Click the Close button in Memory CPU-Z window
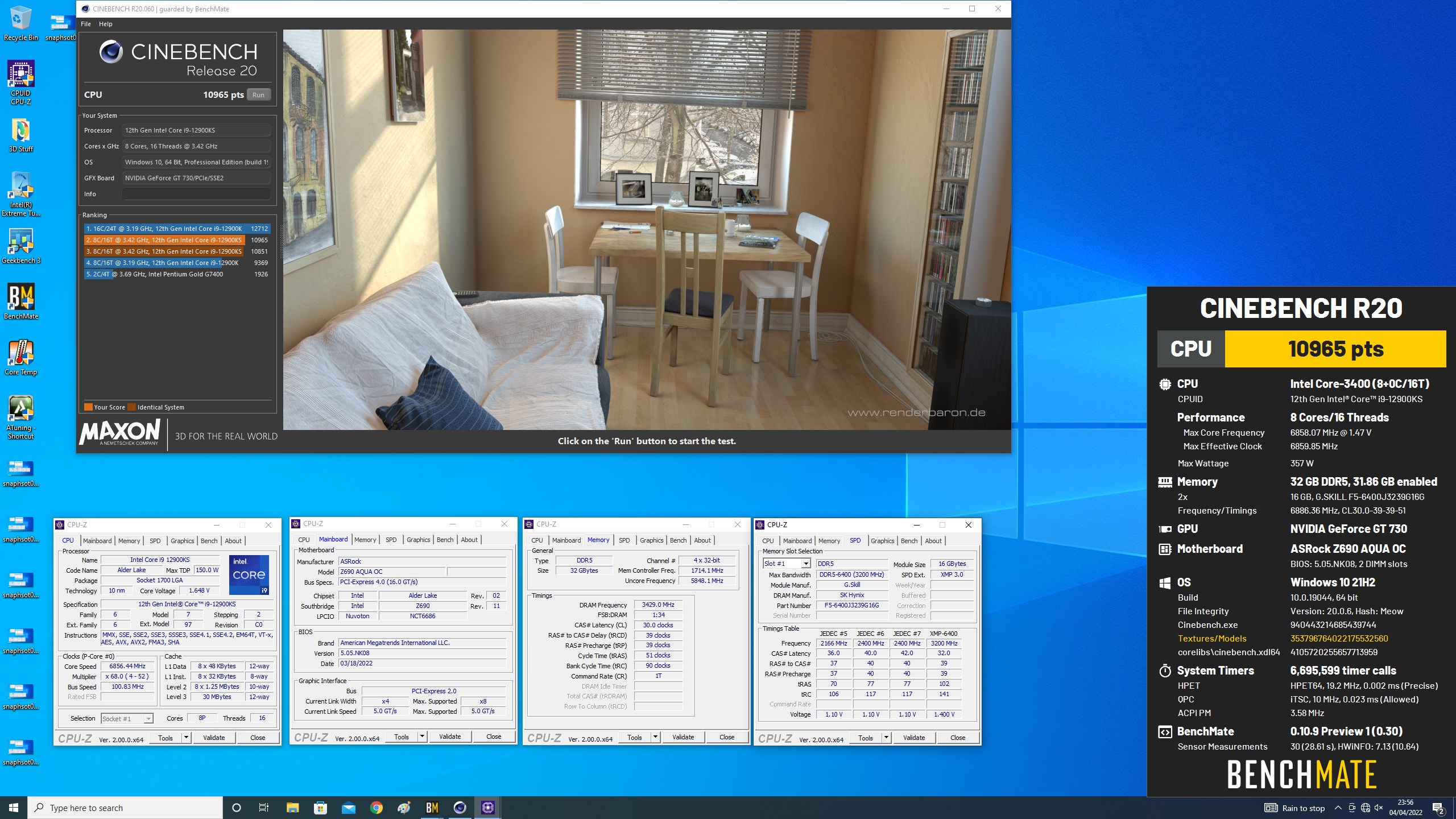 (727, 737)
